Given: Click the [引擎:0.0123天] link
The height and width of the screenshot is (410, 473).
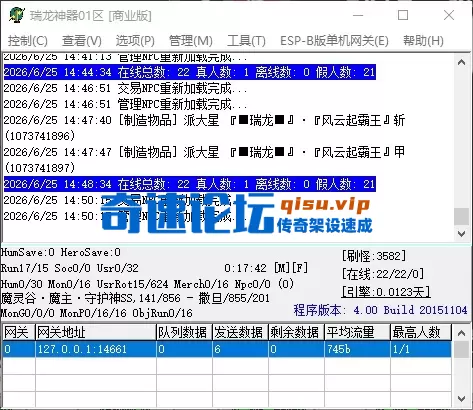Looking at the screenshot, I should [x=386, y=292].
